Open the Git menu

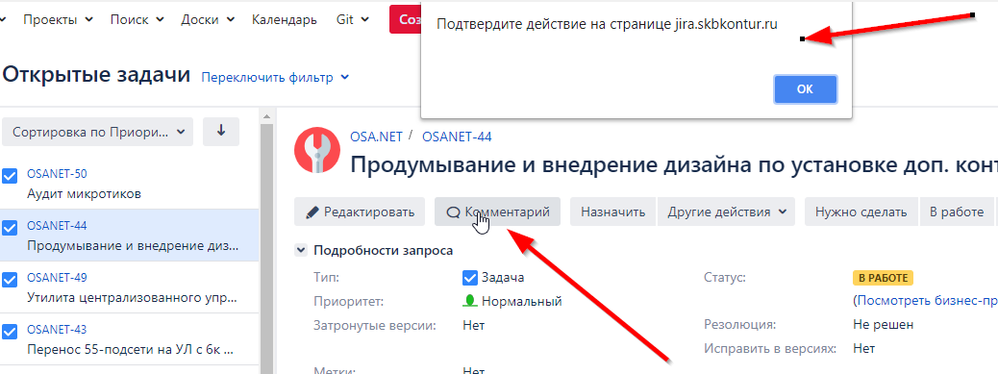(353, 20)
